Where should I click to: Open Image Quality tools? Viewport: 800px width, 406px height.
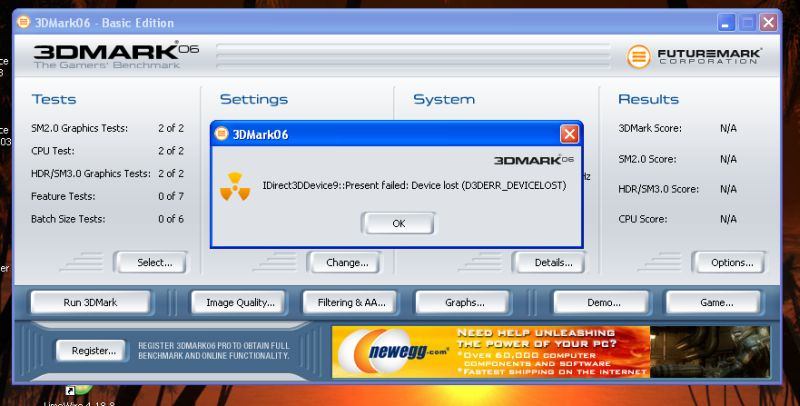pos(240,302)
